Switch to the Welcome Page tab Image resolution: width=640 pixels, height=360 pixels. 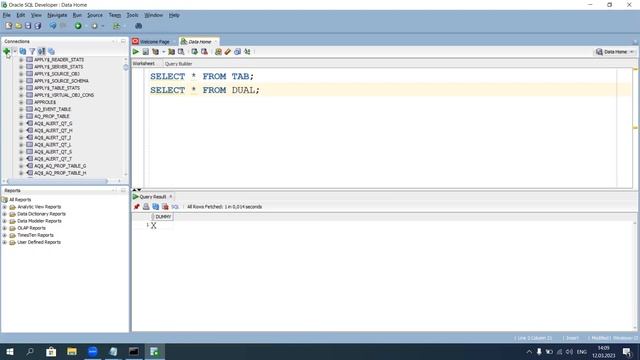[154, 42]
